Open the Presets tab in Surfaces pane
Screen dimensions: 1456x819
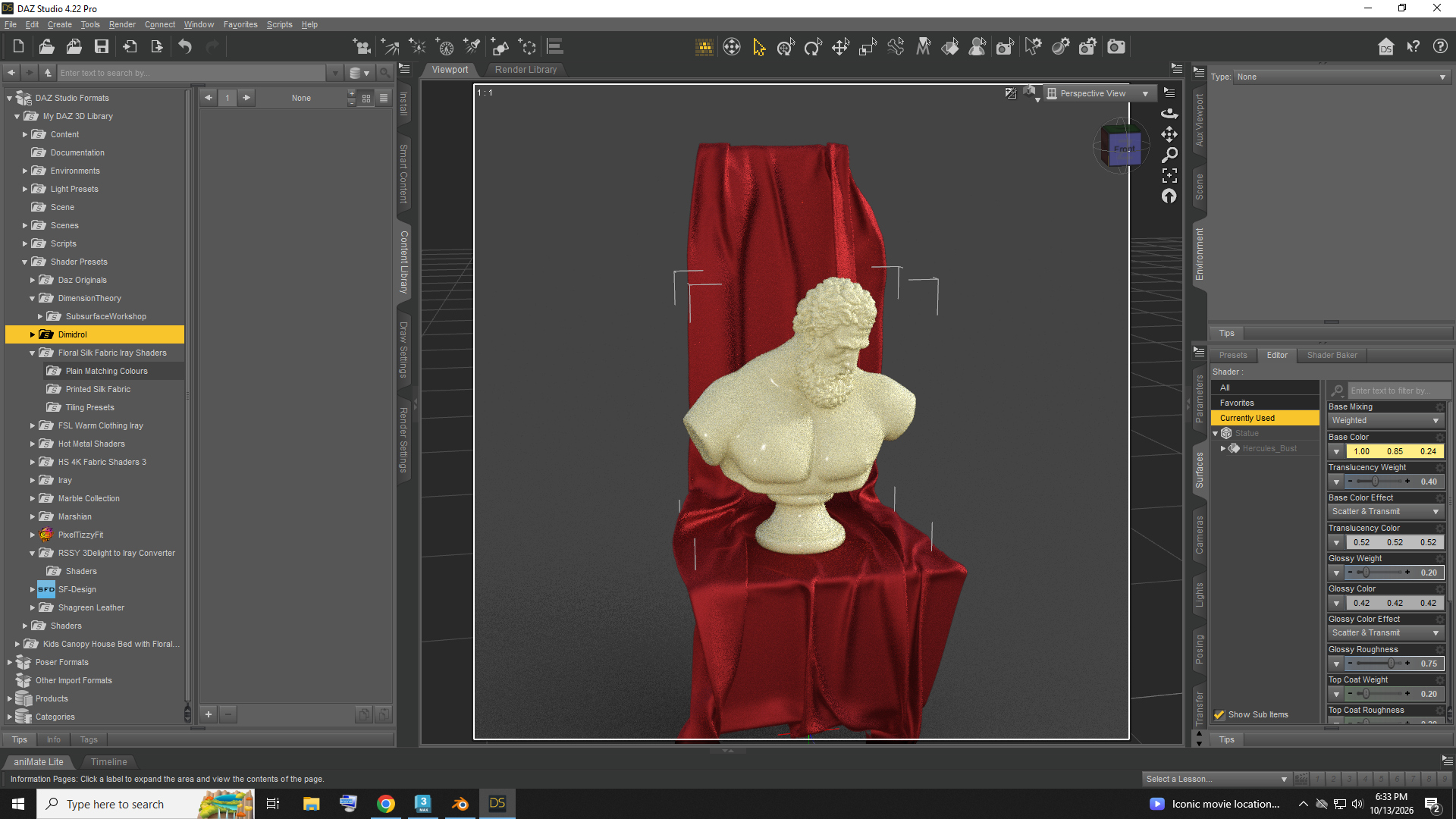coord(1233,355)
